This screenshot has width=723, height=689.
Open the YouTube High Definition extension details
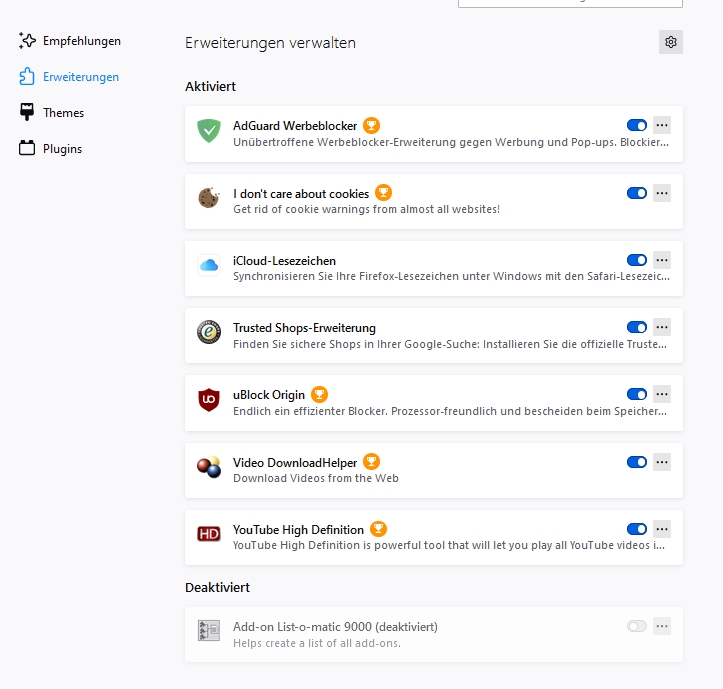[x=299, y=529]
